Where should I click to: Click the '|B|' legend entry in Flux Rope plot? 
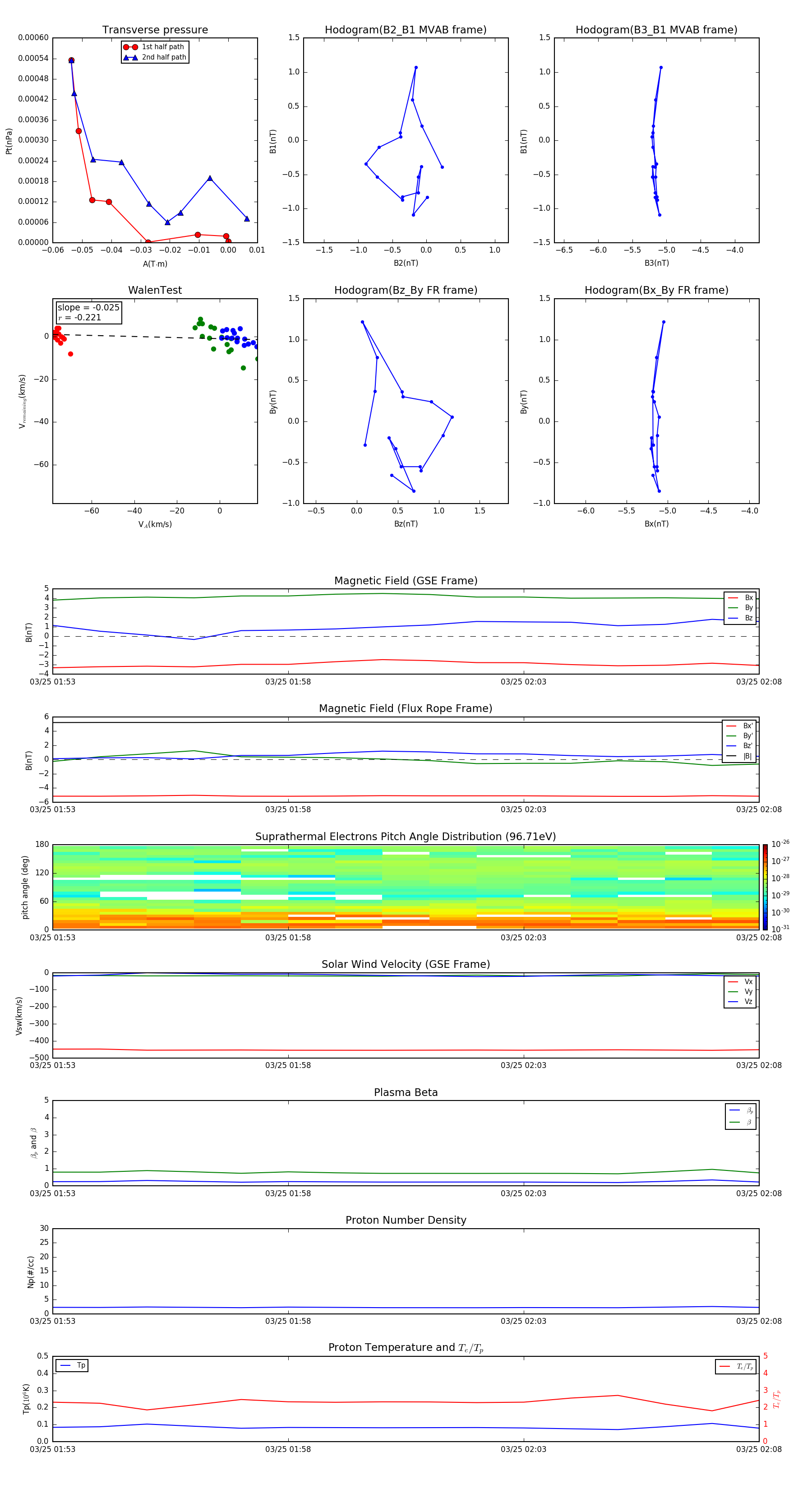point(740,756)
